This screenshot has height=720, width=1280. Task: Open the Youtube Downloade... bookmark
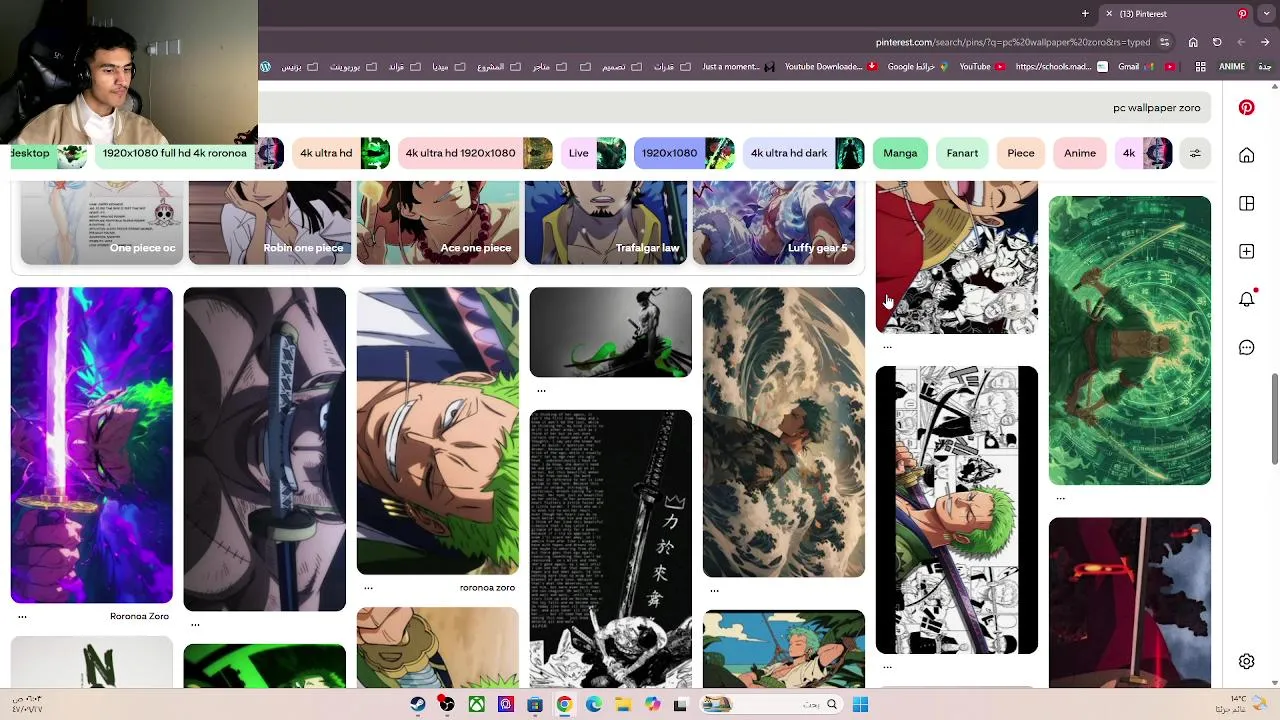831,67
